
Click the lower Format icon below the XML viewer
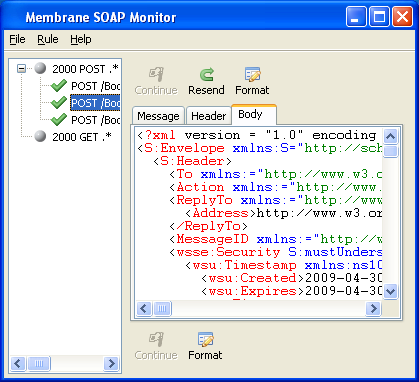tap(205, 339)
